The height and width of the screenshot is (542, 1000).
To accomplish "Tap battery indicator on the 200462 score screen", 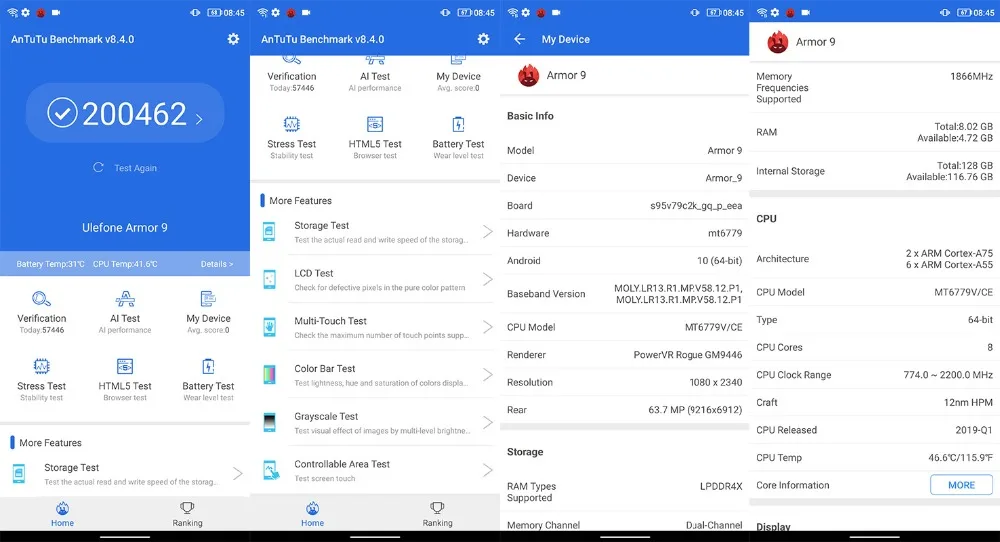I will click(214, 13).
